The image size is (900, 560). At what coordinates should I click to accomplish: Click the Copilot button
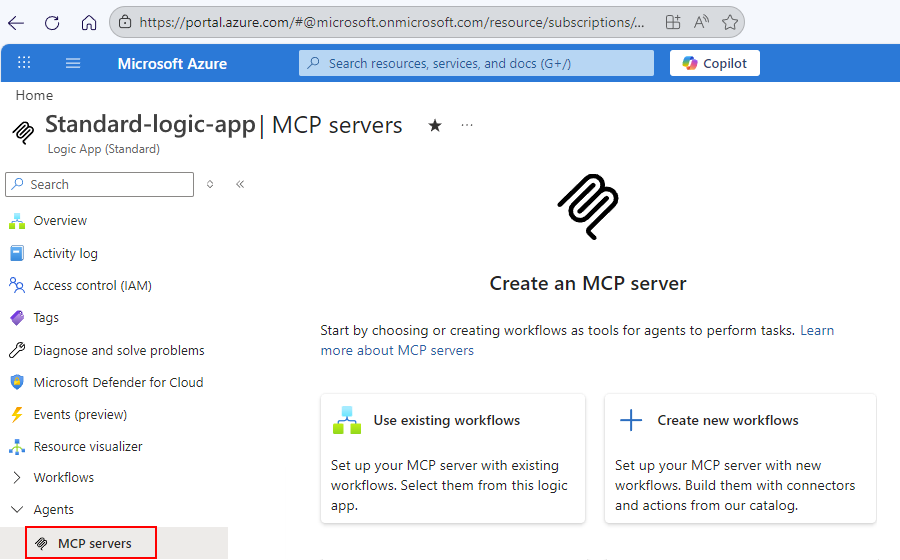[715, 63]
